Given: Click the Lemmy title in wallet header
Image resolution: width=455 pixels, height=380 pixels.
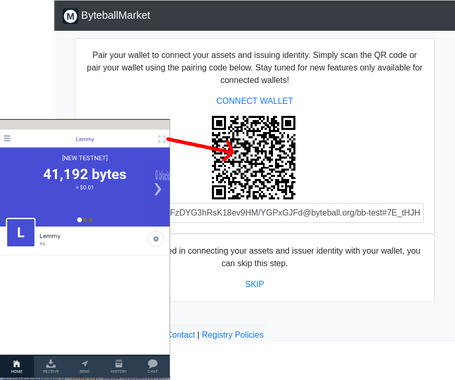Looking at the screenshot, I should coord(85,139).
